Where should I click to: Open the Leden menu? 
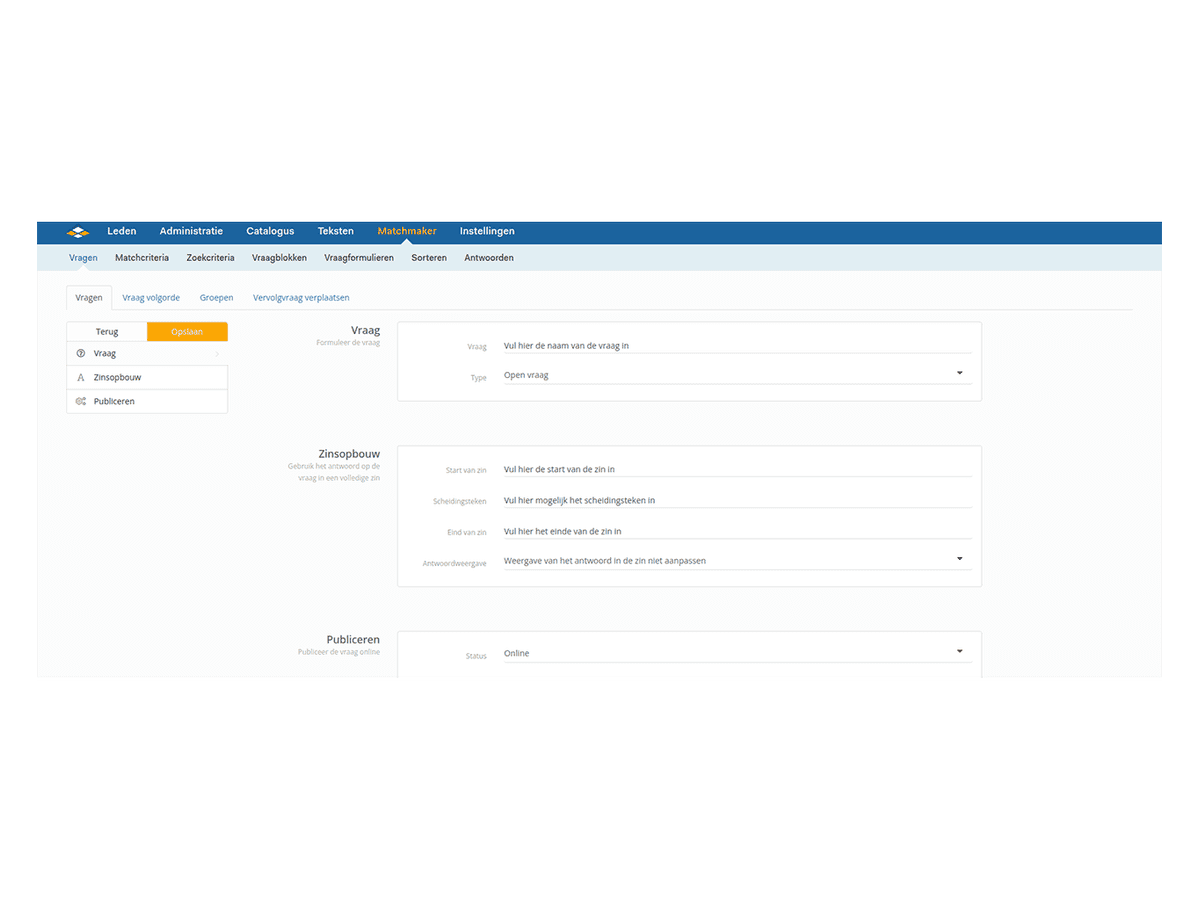[x=122, y=231]
